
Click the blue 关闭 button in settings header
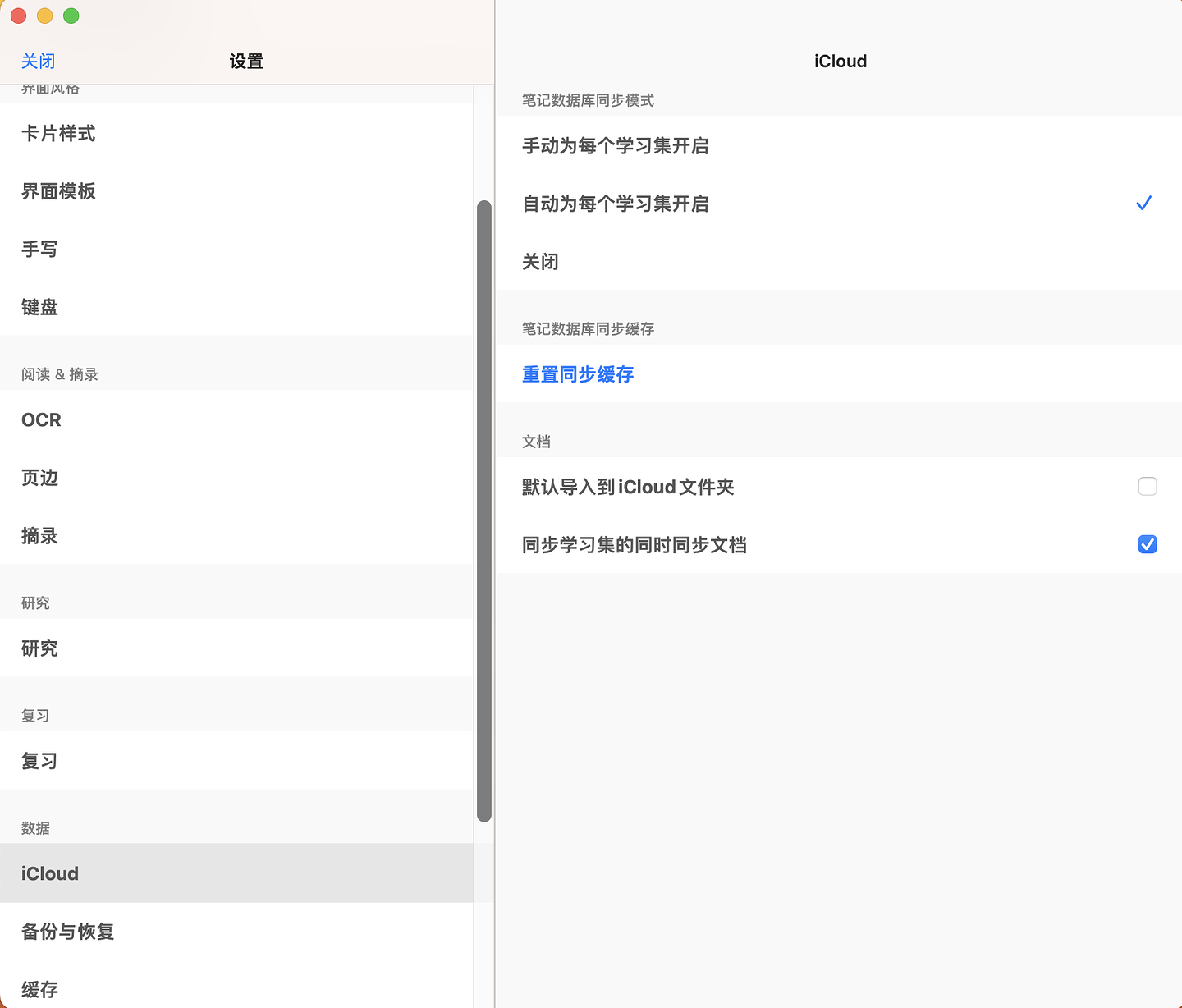(38, 61)
